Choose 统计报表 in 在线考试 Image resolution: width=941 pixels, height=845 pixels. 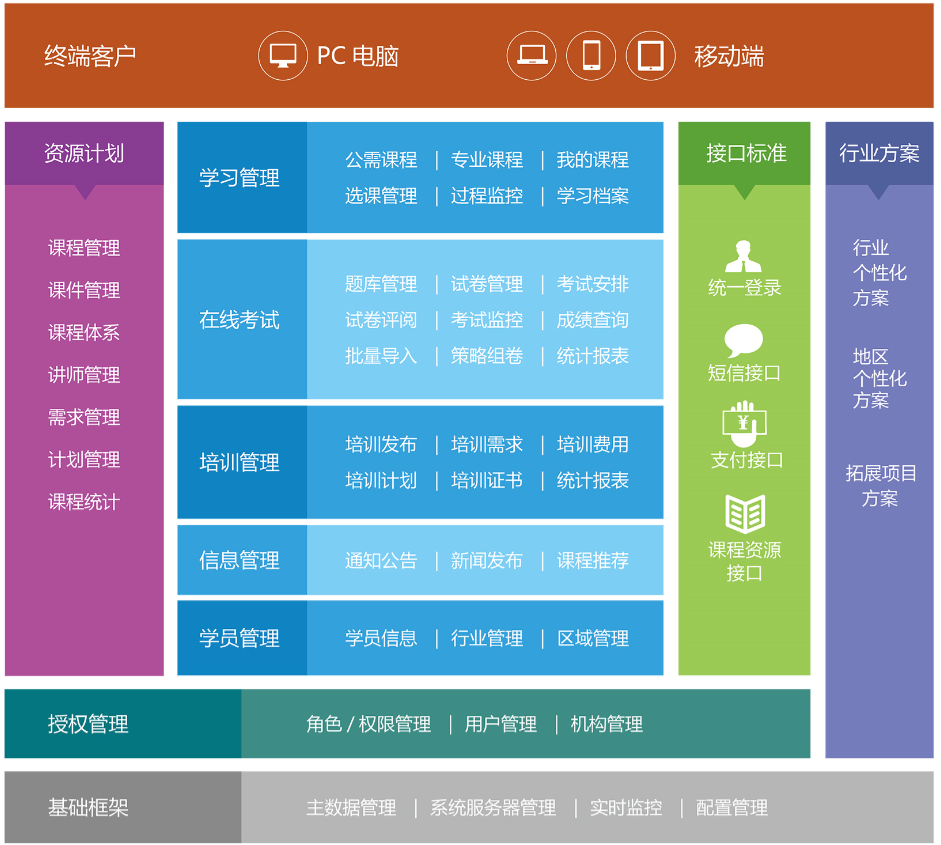[592, 356]
